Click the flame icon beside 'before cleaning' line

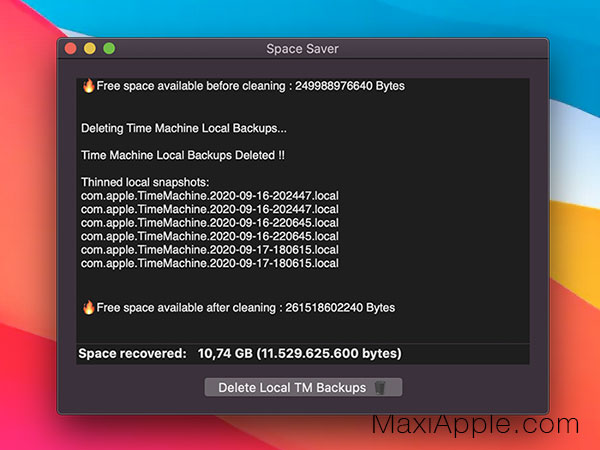88,86
